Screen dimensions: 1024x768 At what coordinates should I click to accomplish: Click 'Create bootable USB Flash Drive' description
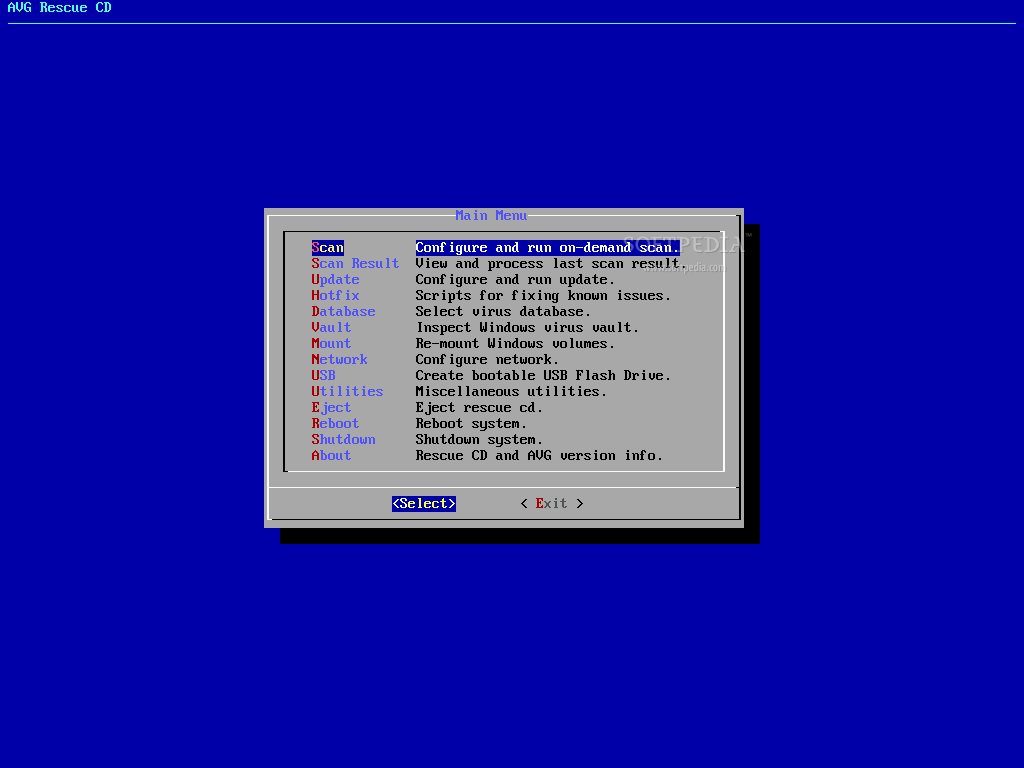click(543, 376)
